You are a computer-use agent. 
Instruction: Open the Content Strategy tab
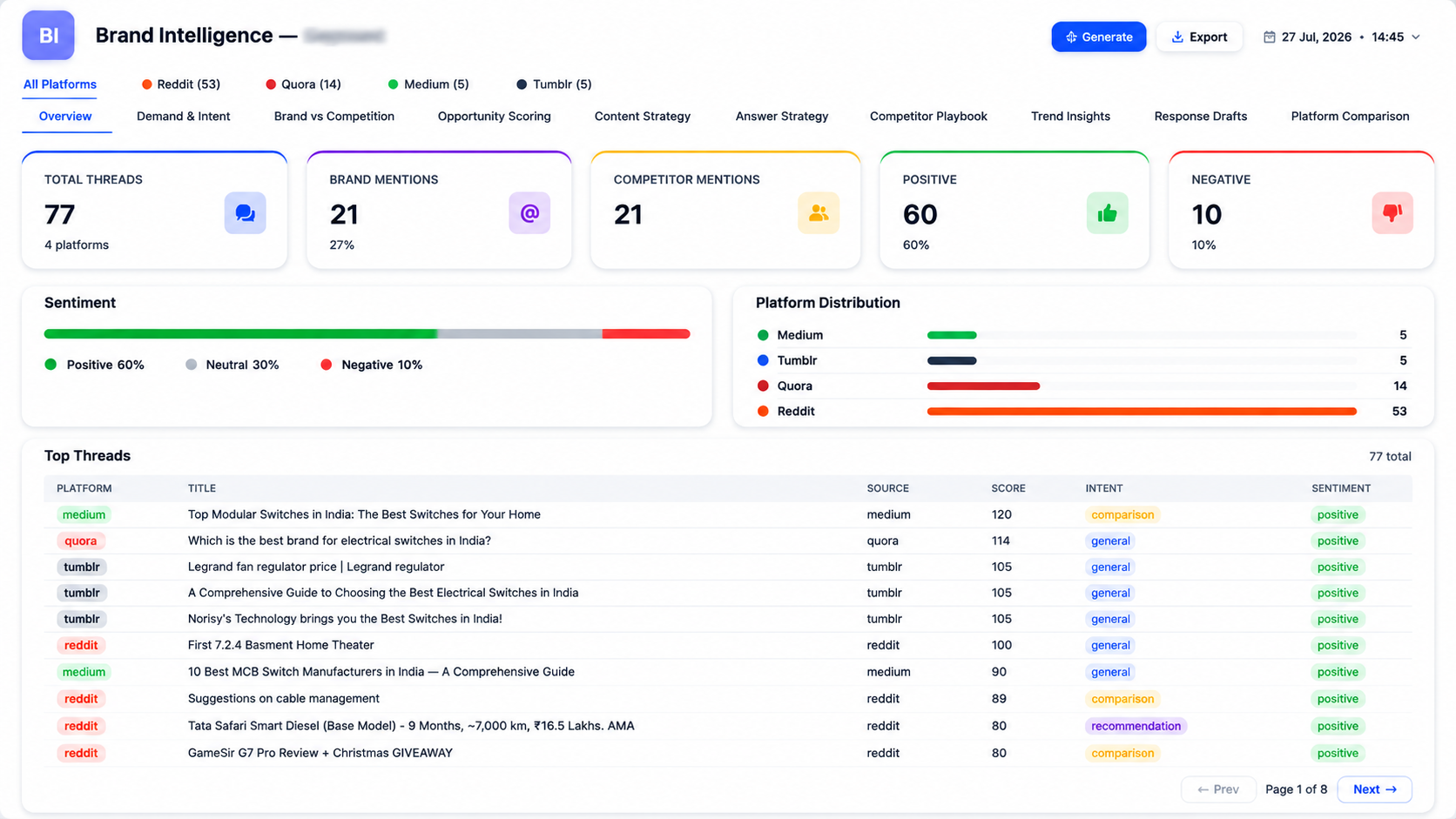(x=643, y=116)
